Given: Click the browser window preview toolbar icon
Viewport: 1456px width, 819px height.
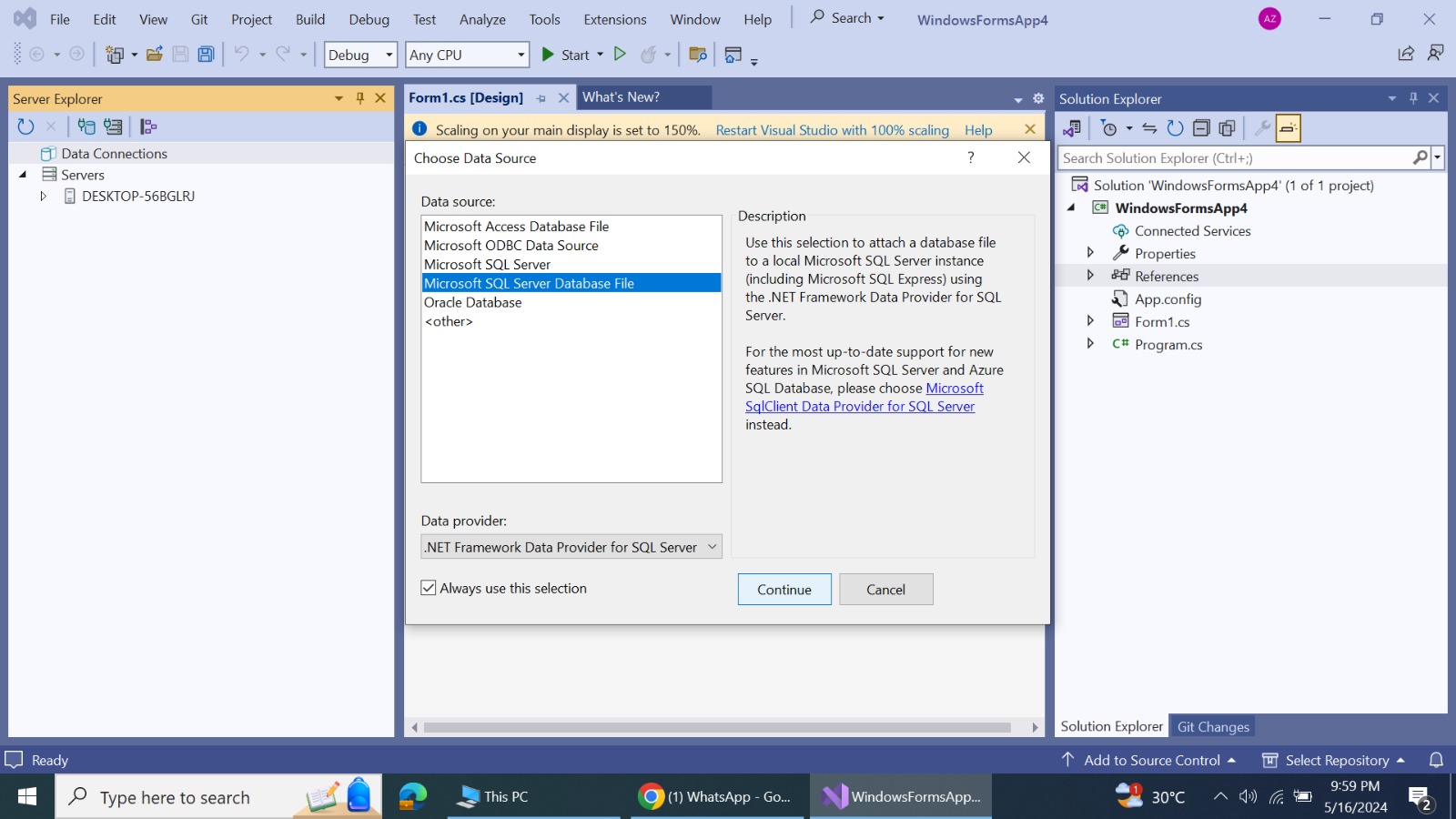Looking at the screenshot, I should tap(733, 55).
